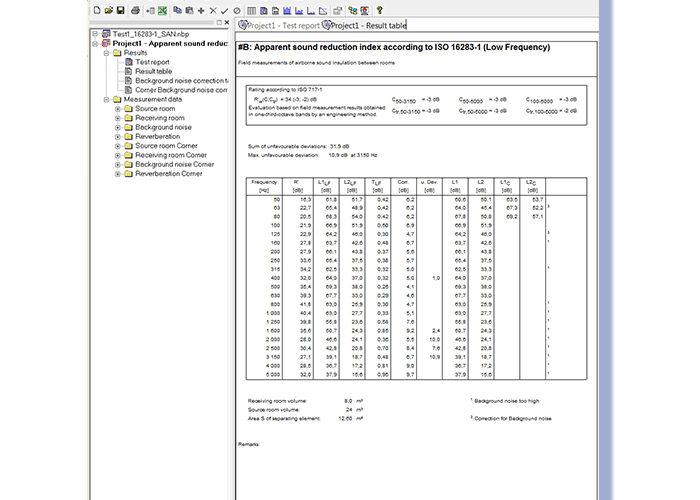Image resolution: width=700 pixels, height=500 pixels.
Task: Click the circle-slash exclude toolbar icon
Action: [x=237, y=11]
